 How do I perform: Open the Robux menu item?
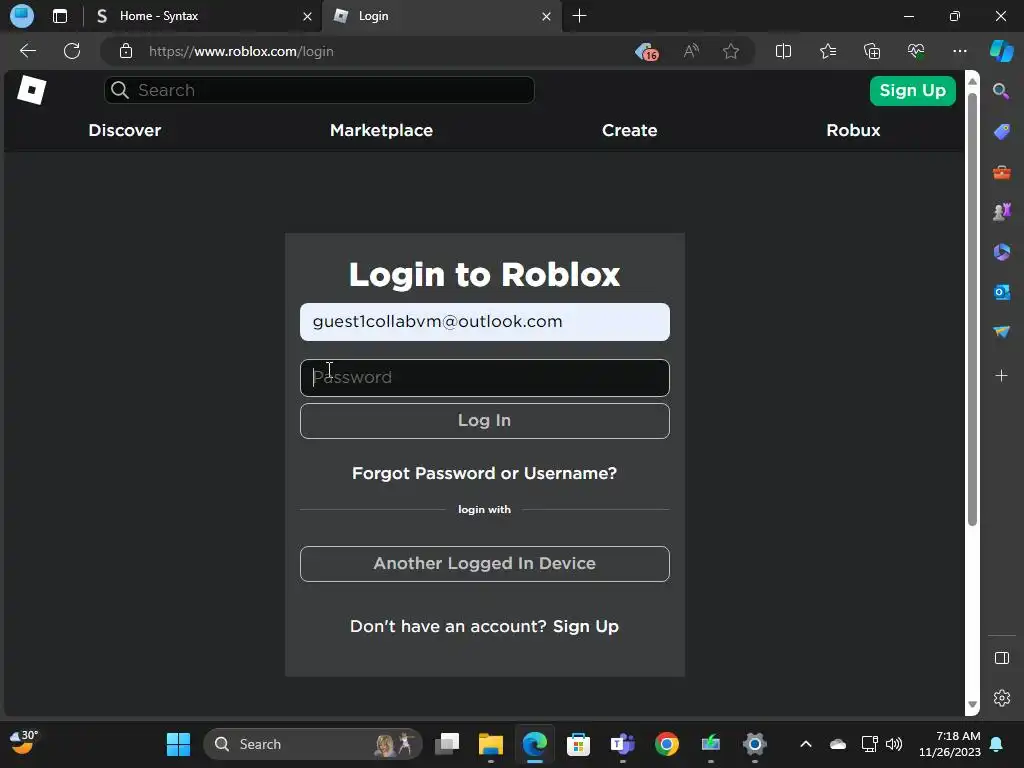(x=853, y=130)
